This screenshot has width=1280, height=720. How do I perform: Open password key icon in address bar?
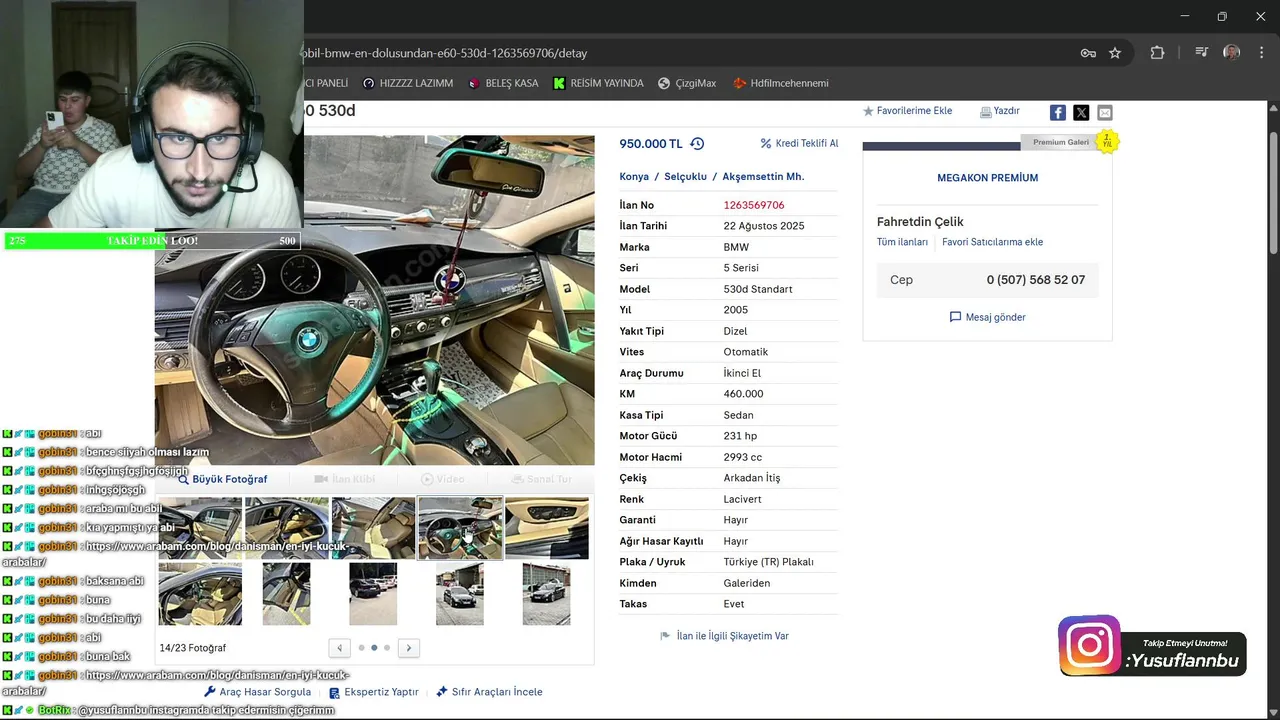(1088, 53)
